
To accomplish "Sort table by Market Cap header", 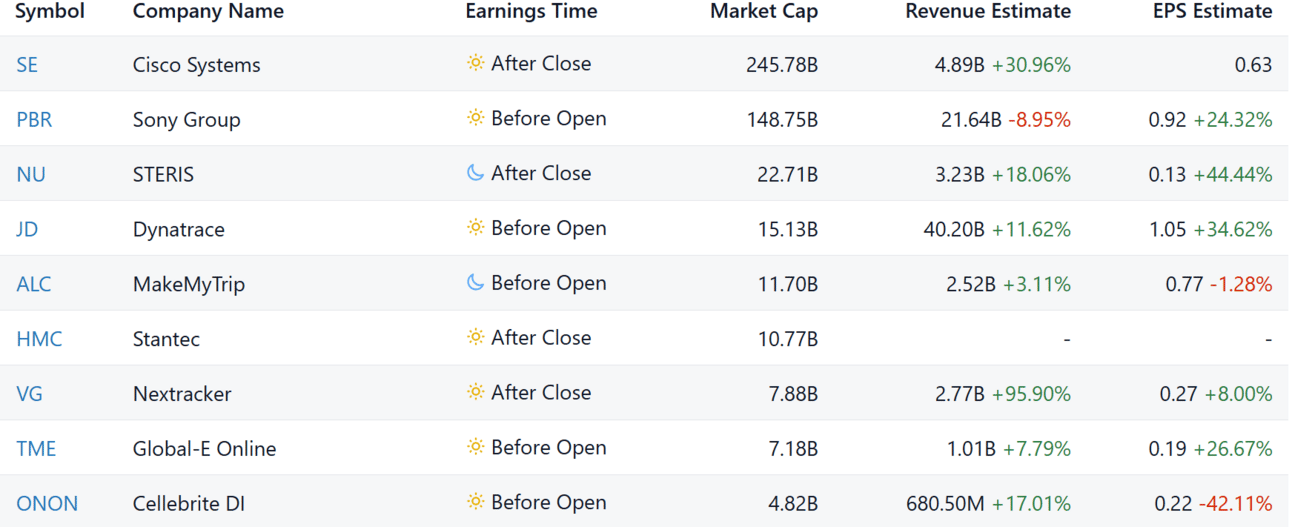I will pyautogui.click(x=763, y=12).
